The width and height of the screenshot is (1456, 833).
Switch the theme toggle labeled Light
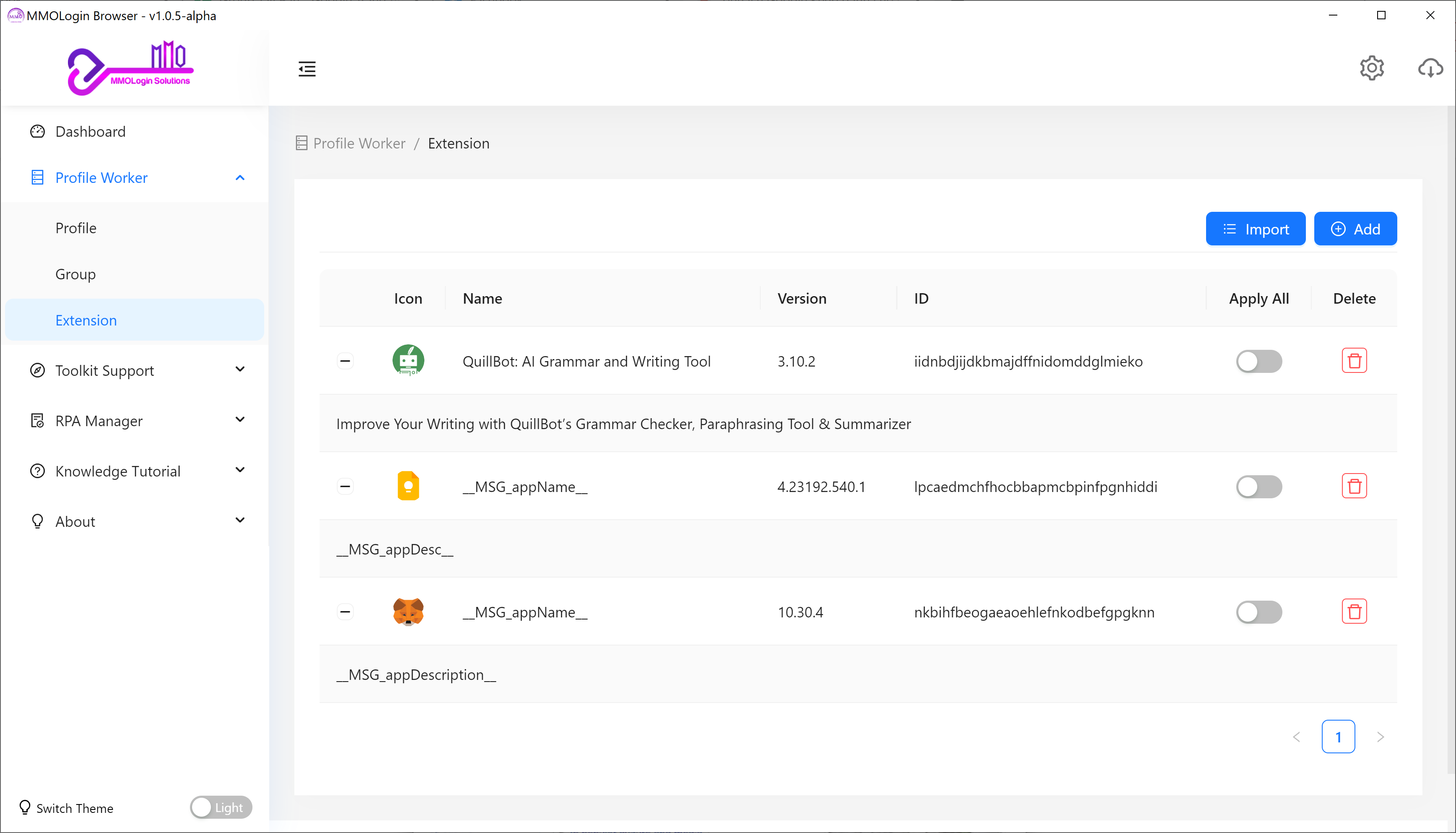click(x=221, y=807)
